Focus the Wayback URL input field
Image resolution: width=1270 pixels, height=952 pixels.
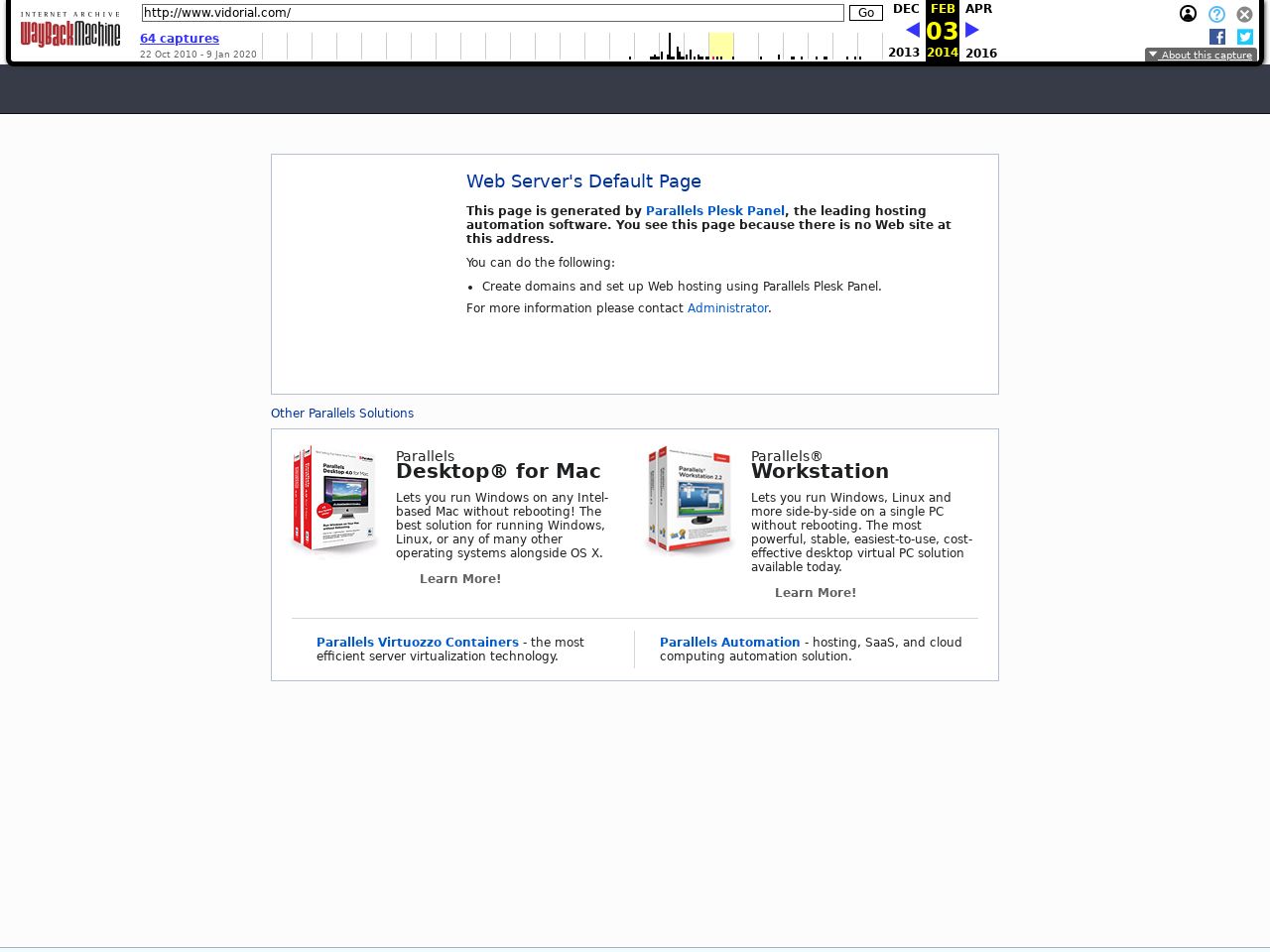click(x=492, y=13)
